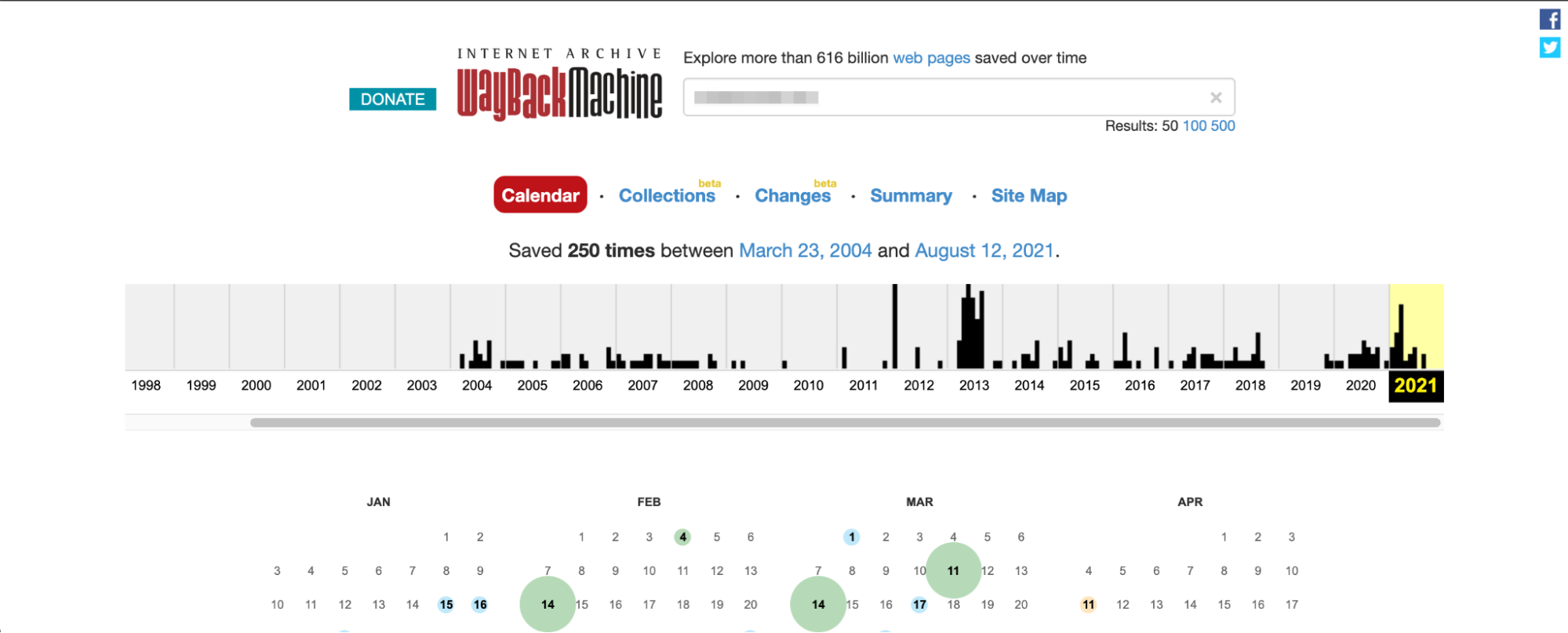Switch to the Collections tab
This screenshot has width=1568, height=633.
click(667, 195)
